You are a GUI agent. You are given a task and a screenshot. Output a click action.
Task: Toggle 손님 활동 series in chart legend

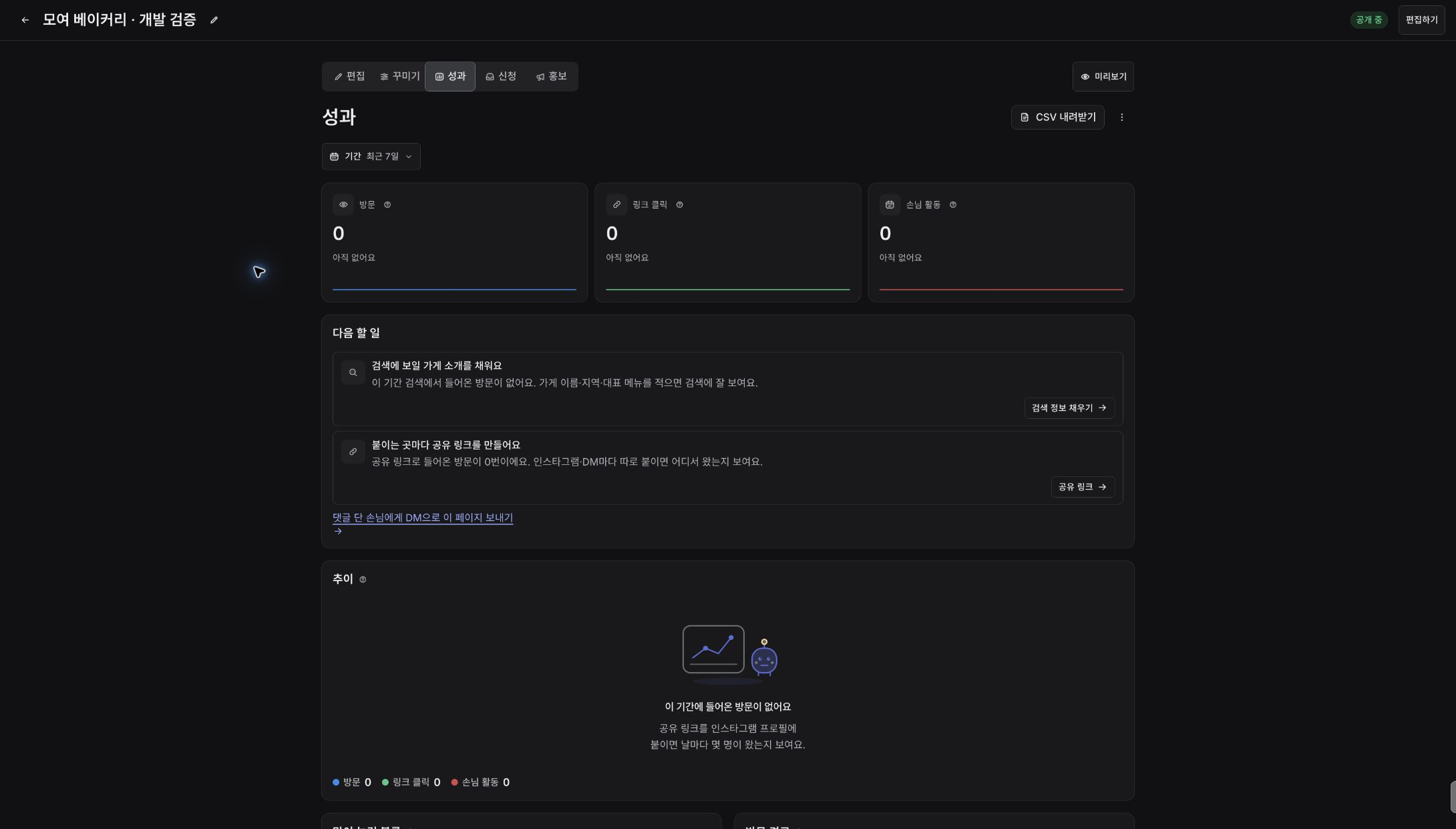480,782
